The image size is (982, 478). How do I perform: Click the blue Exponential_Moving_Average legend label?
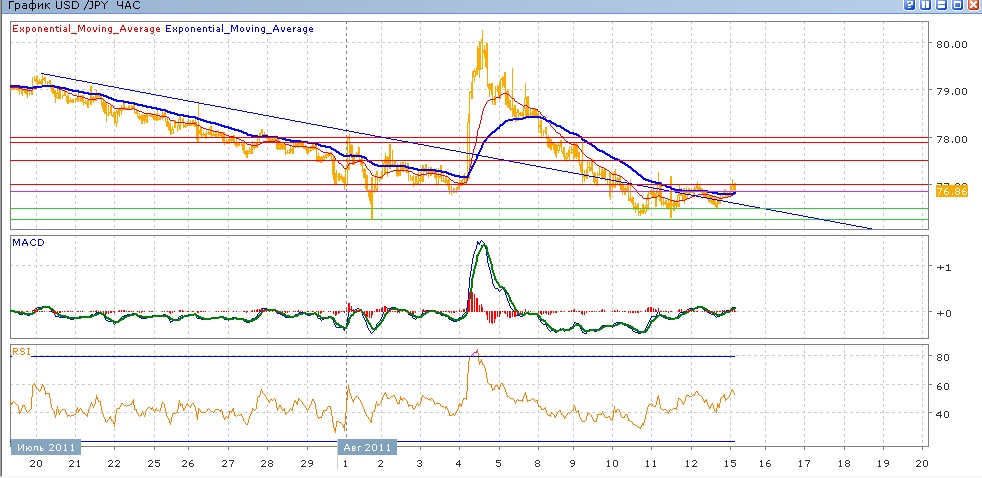(x=239, y=29)
